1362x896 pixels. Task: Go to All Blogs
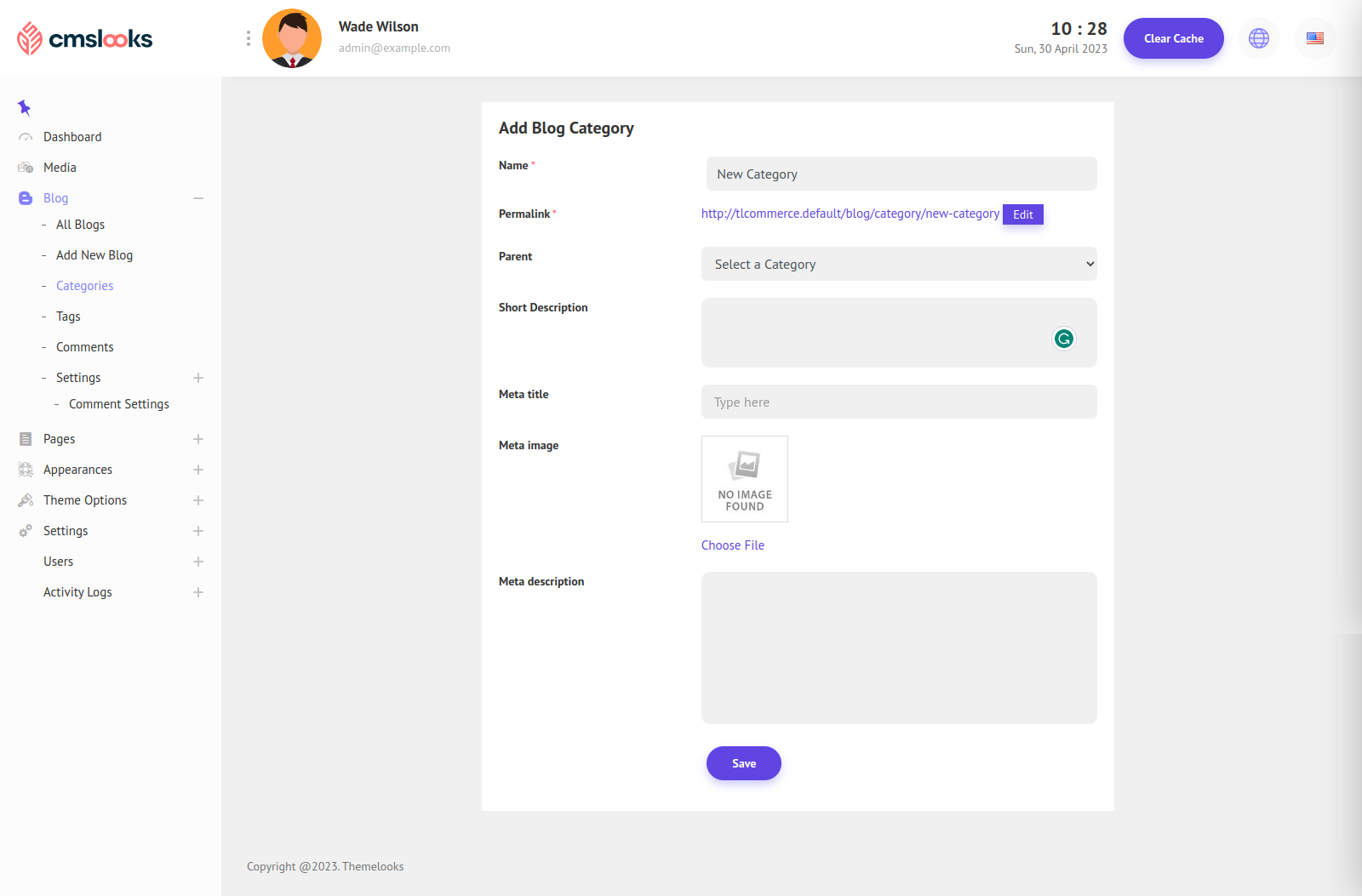(80, 225)
